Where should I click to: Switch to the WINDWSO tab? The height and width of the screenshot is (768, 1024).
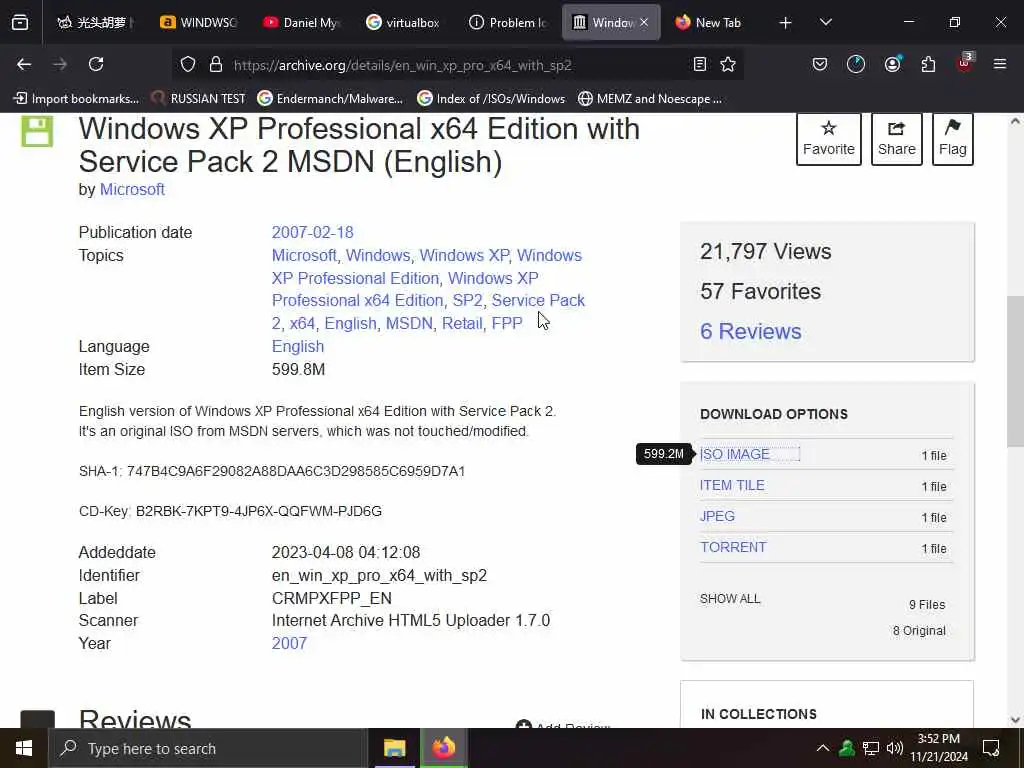[198, 22]
